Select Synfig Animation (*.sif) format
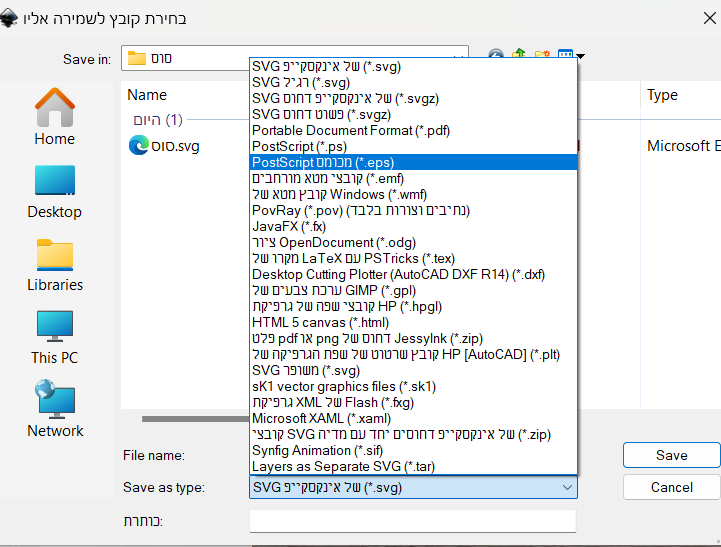This screenshot has width=721, height=547. coord(413,450)
